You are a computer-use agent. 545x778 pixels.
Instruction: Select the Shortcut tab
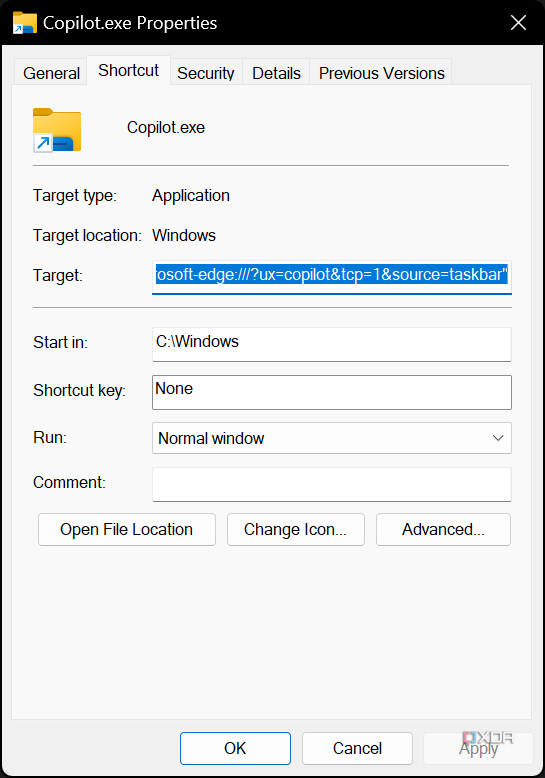click(129, 70)
